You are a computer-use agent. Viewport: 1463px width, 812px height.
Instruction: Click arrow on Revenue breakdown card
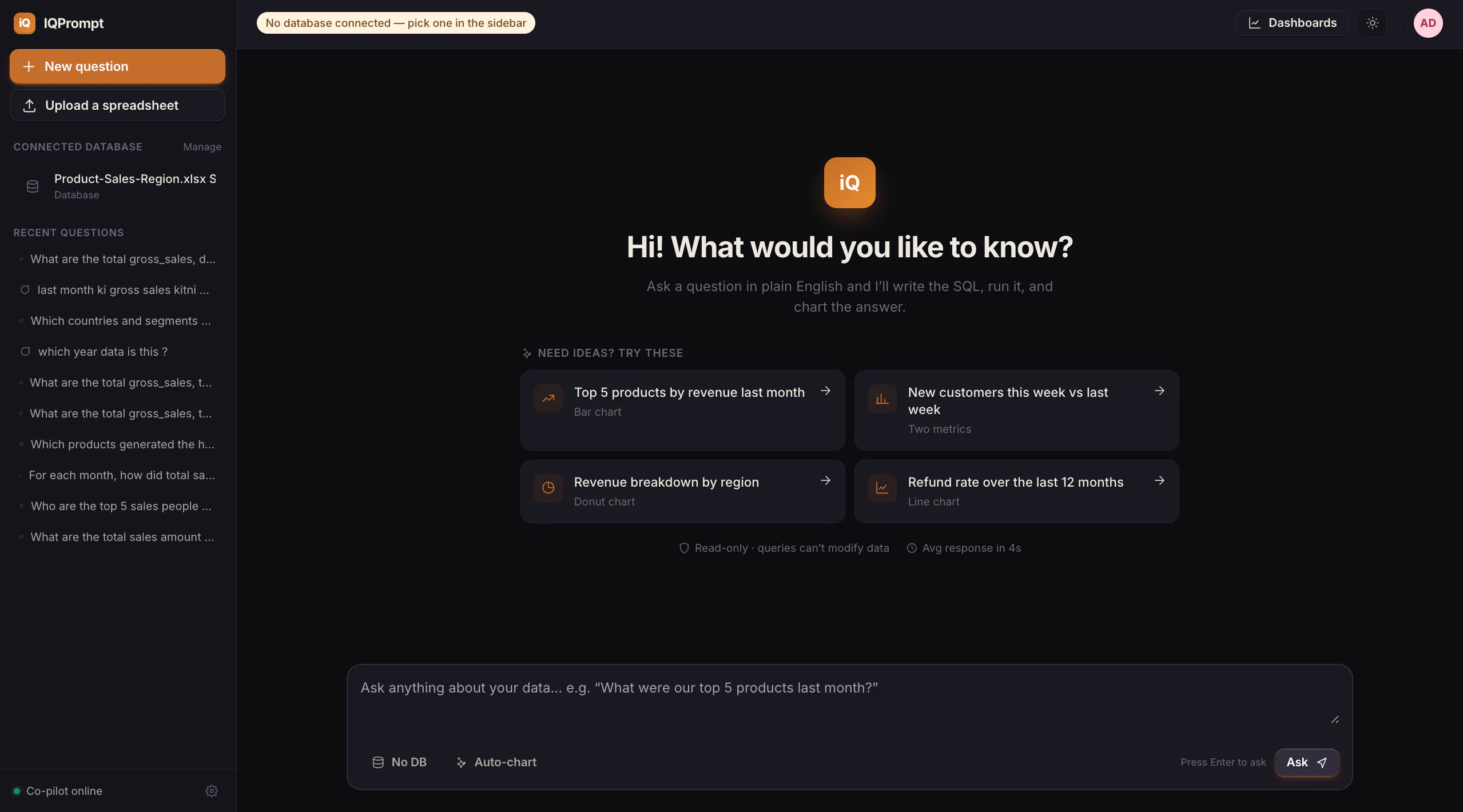coord(825,481)
